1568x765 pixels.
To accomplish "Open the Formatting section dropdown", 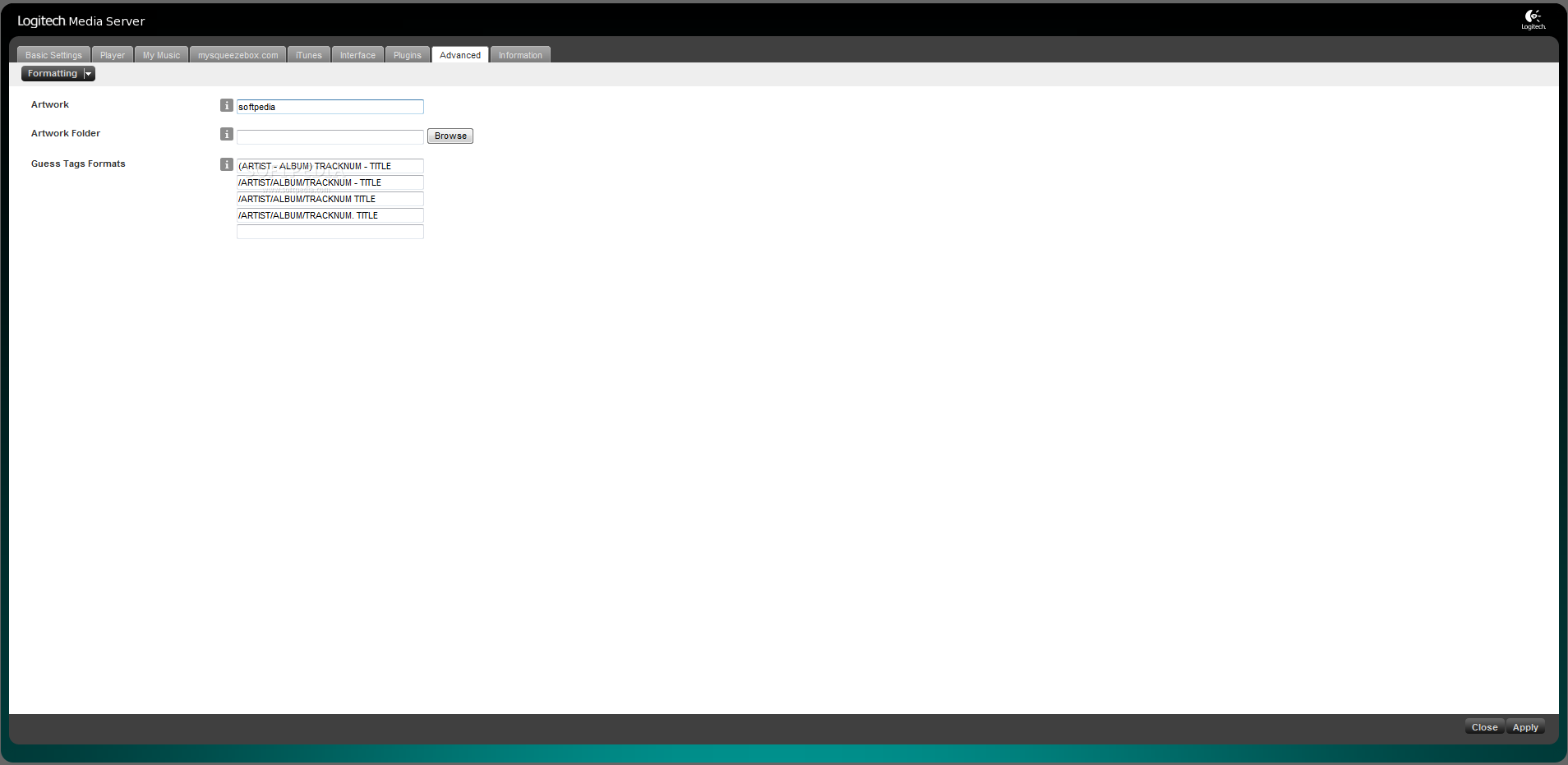I will point(58,74).
